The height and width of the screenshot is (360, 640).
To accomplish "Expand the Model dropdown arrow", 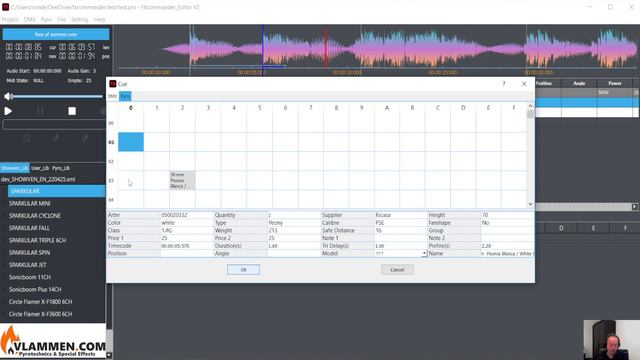I will click(424, 253).
